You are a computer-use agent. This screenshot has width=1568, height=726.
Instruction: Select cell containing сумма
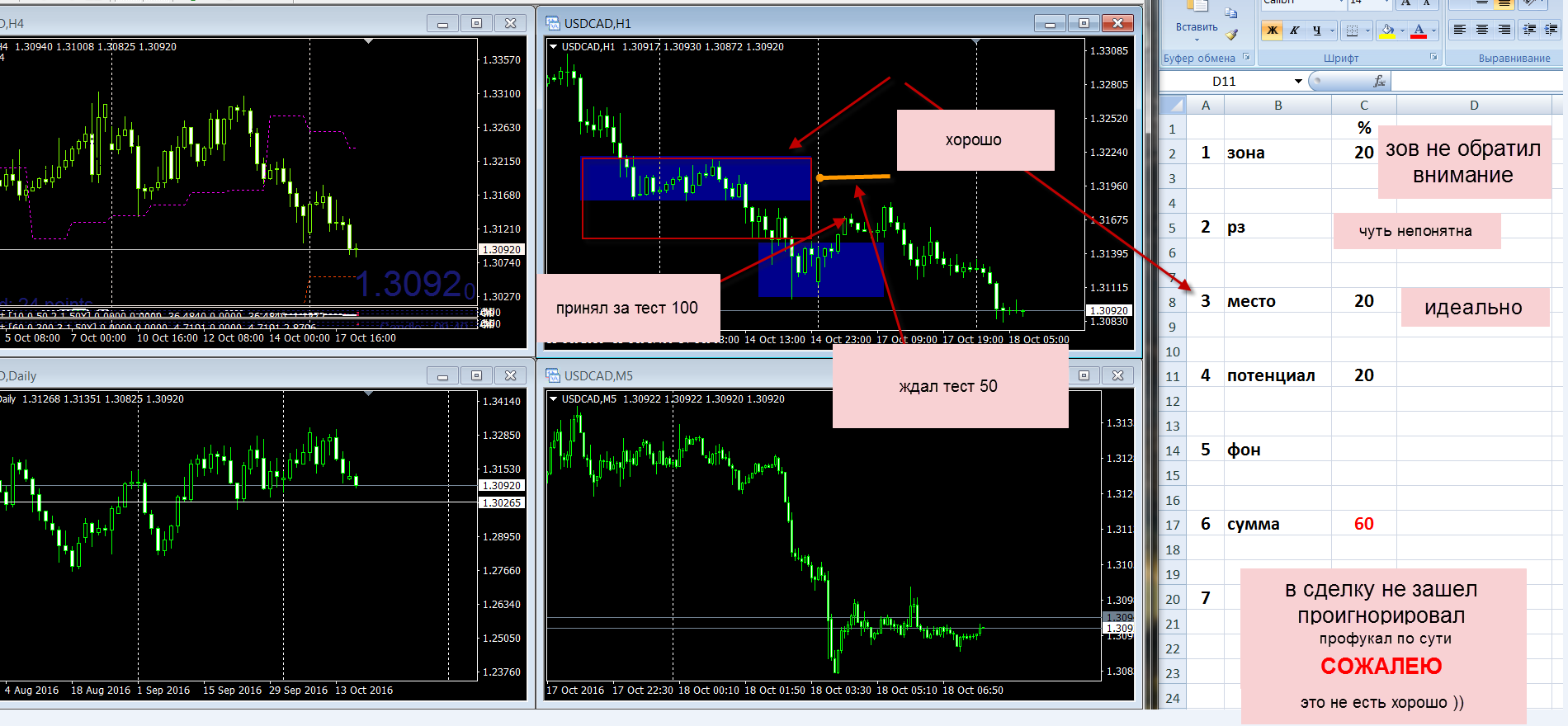(1278, 524)
